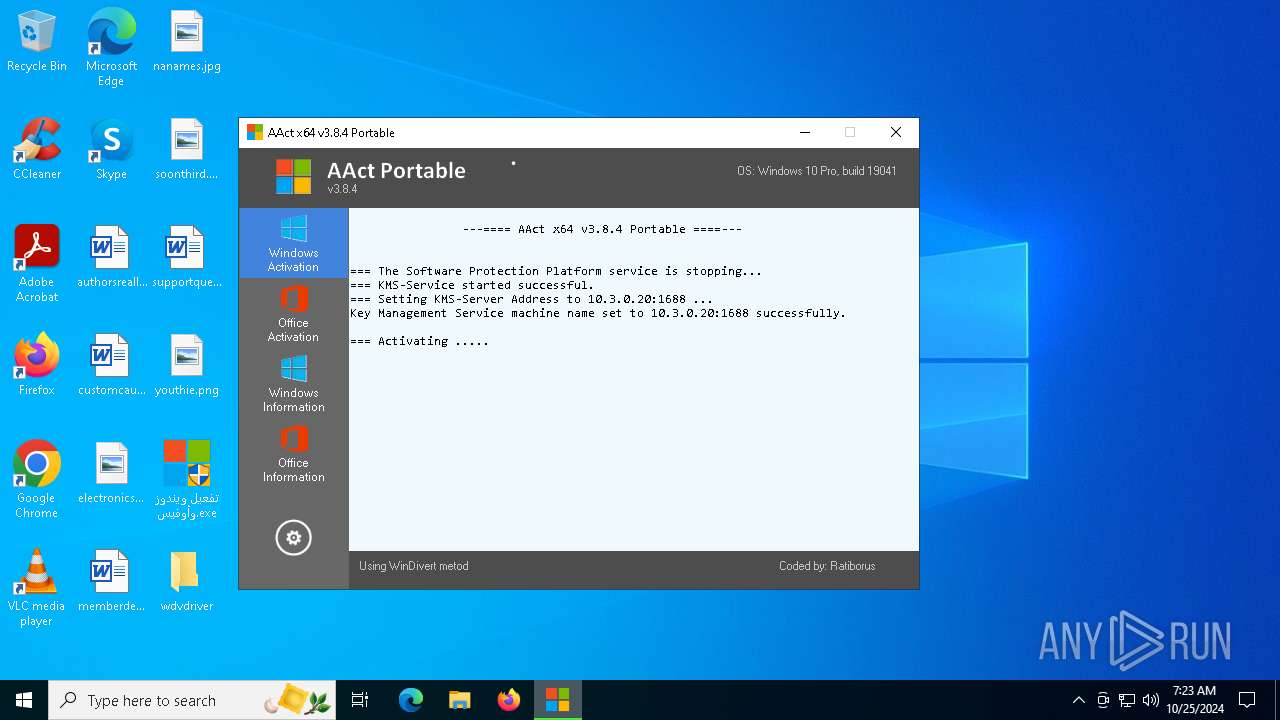Open Windows Information in AAct sidebar
Viewport: 1280px width, 720px height.
pyautogui.click(x=293, y=383)
